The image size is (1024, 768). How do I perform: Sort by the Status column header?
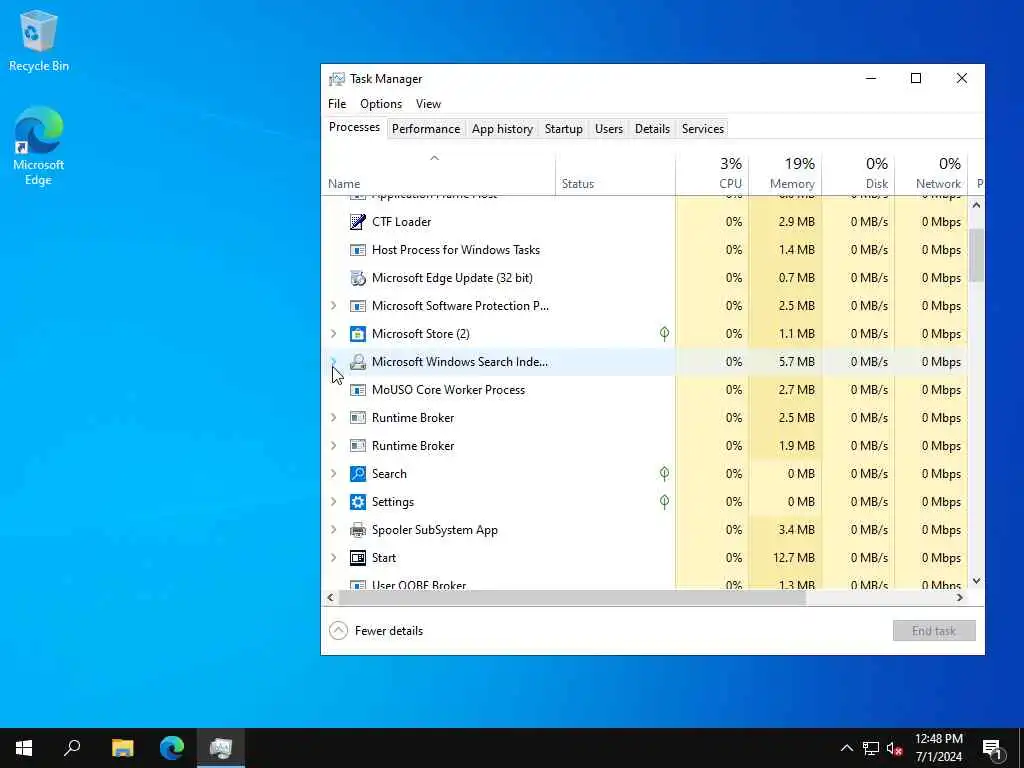click(x=615, y=174)
